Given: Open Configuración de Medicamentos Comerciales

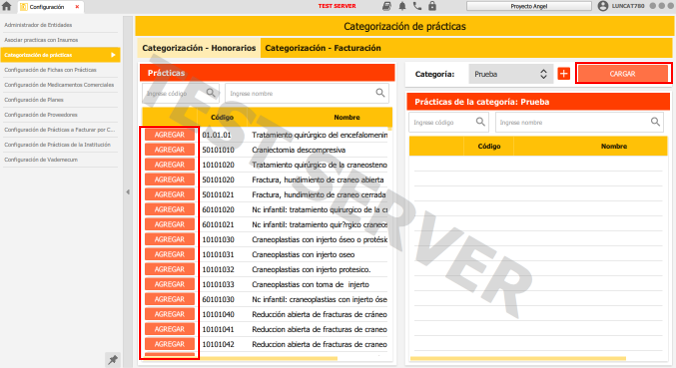Looking at the screenshot, I should pyautogui.click(x=59, y=85).
